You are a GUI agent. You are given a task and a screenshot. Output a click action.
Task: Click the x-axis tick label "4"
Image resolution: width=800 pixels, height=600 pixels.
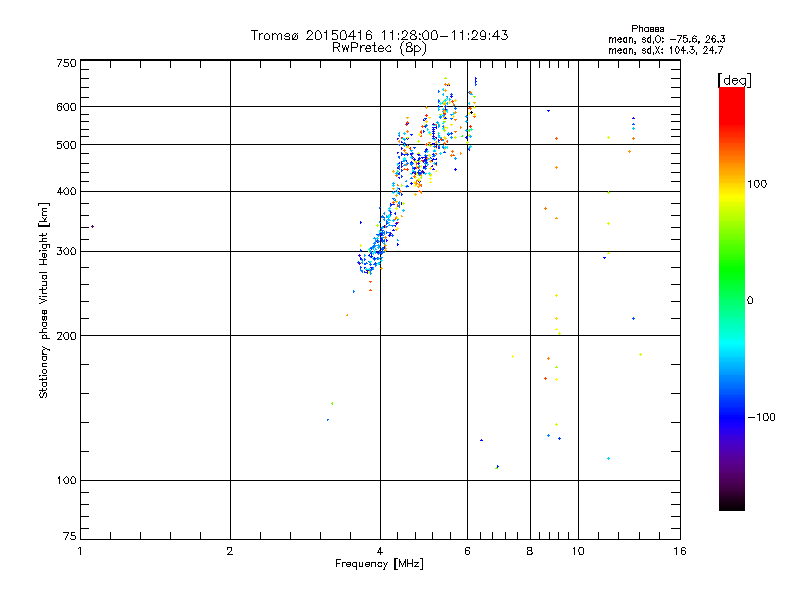coord(380,551)
